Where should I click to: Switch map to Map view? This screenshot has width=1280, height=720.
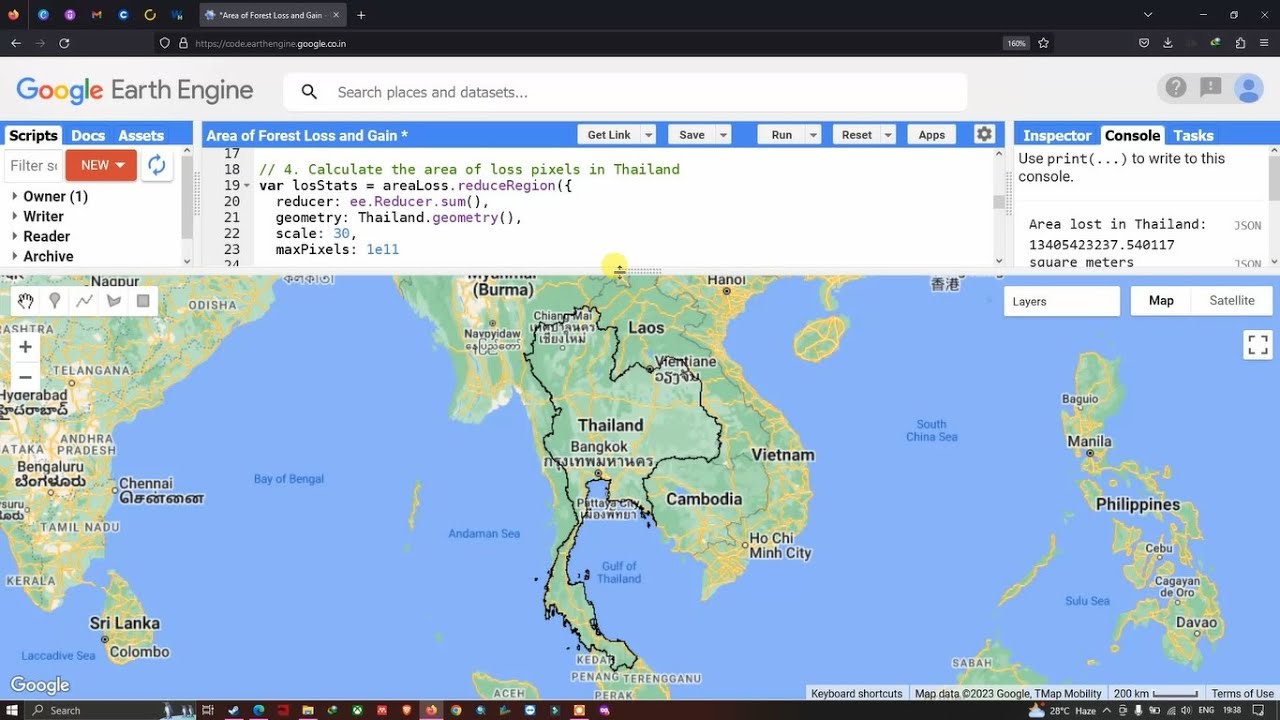pos(1161,300)
